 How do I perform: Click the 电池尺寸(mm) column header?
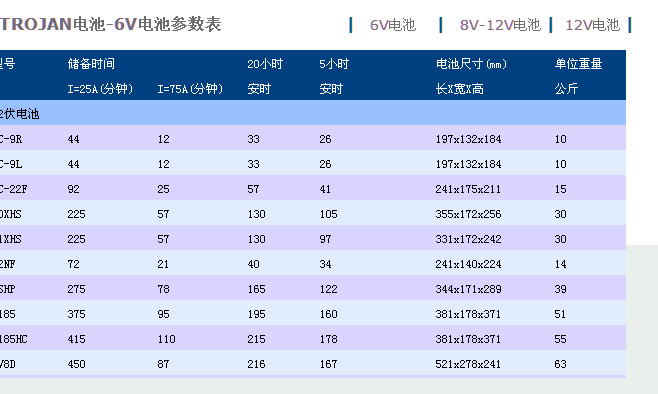[471, 64]
